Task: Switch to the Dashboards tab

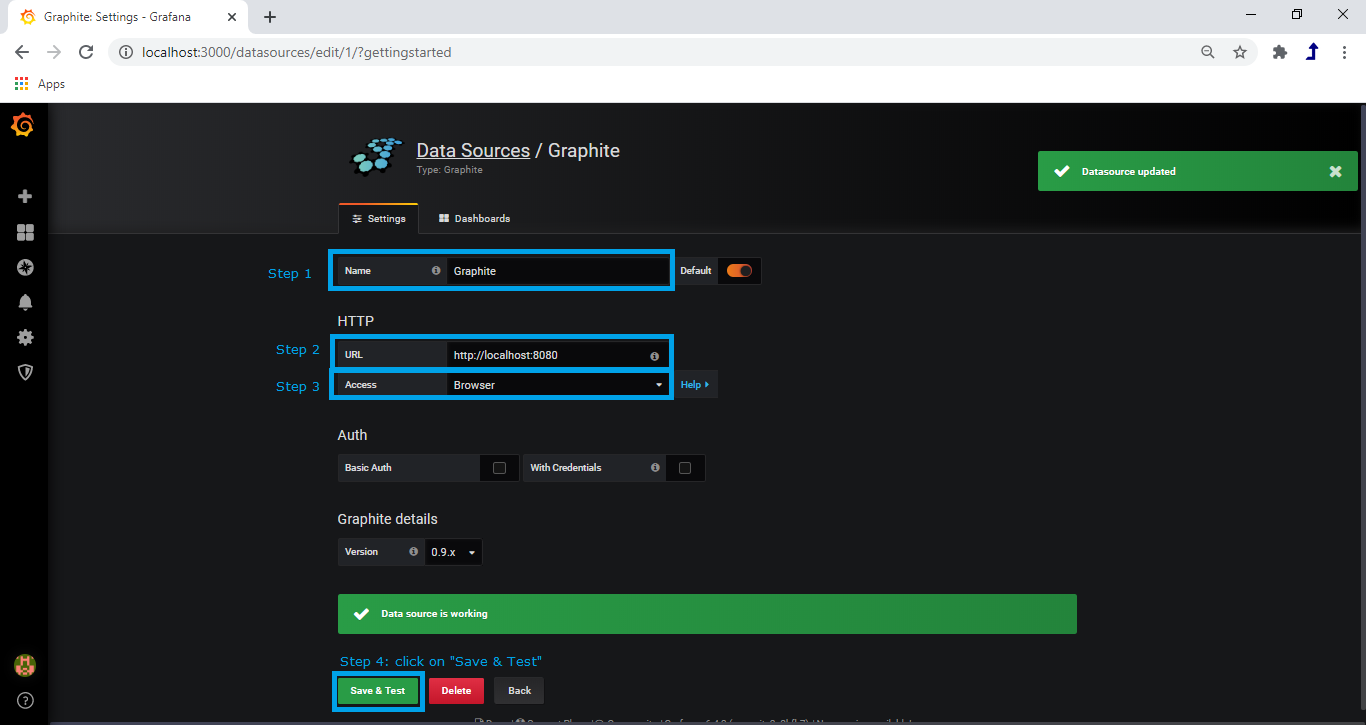Action: [x=474, y=218]
